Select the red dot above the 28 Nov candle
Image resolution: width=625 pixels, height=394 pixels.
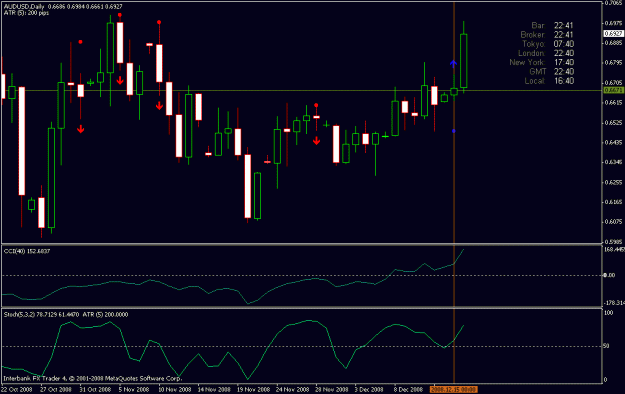point(316,105)
